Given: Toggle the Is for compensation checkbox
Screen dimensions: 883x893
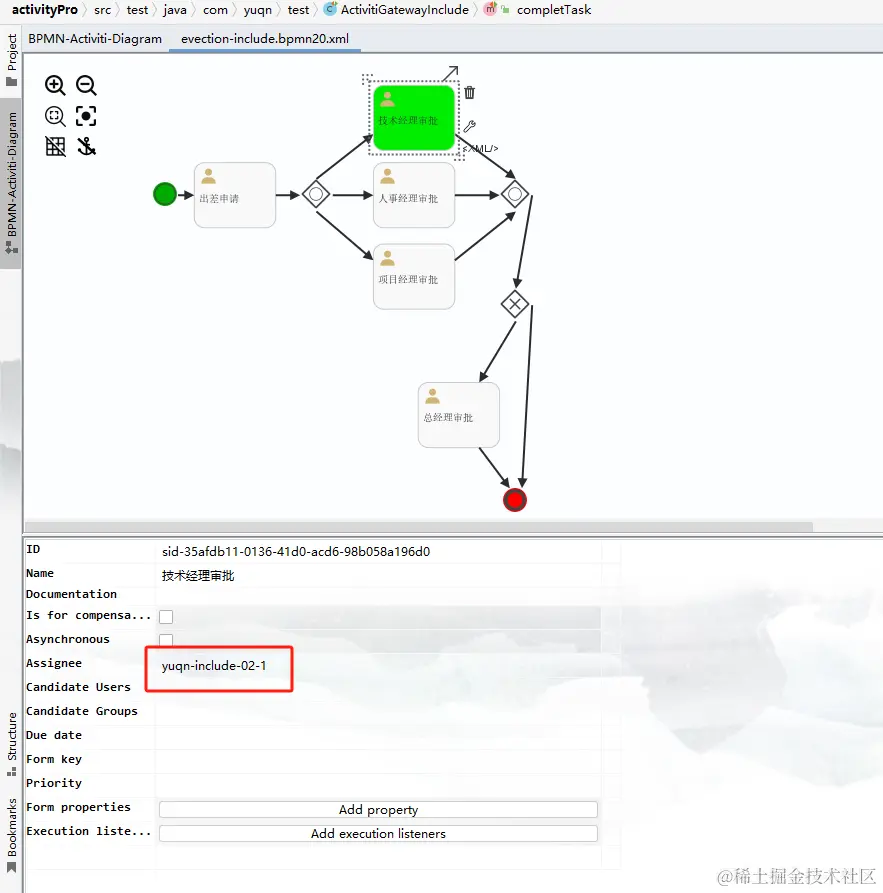Looking at the screenshot, I should coord(166,616).
